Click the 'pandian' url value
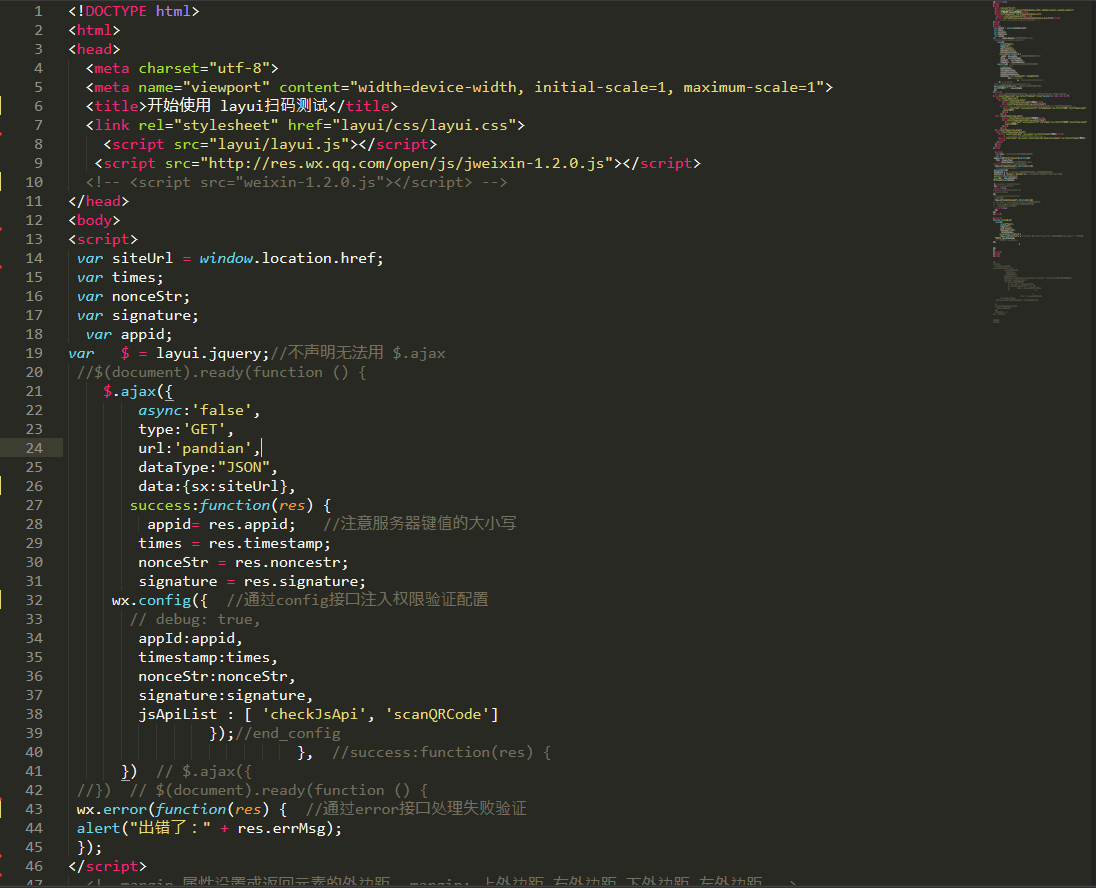1096x888 pixels. point(212,448)
